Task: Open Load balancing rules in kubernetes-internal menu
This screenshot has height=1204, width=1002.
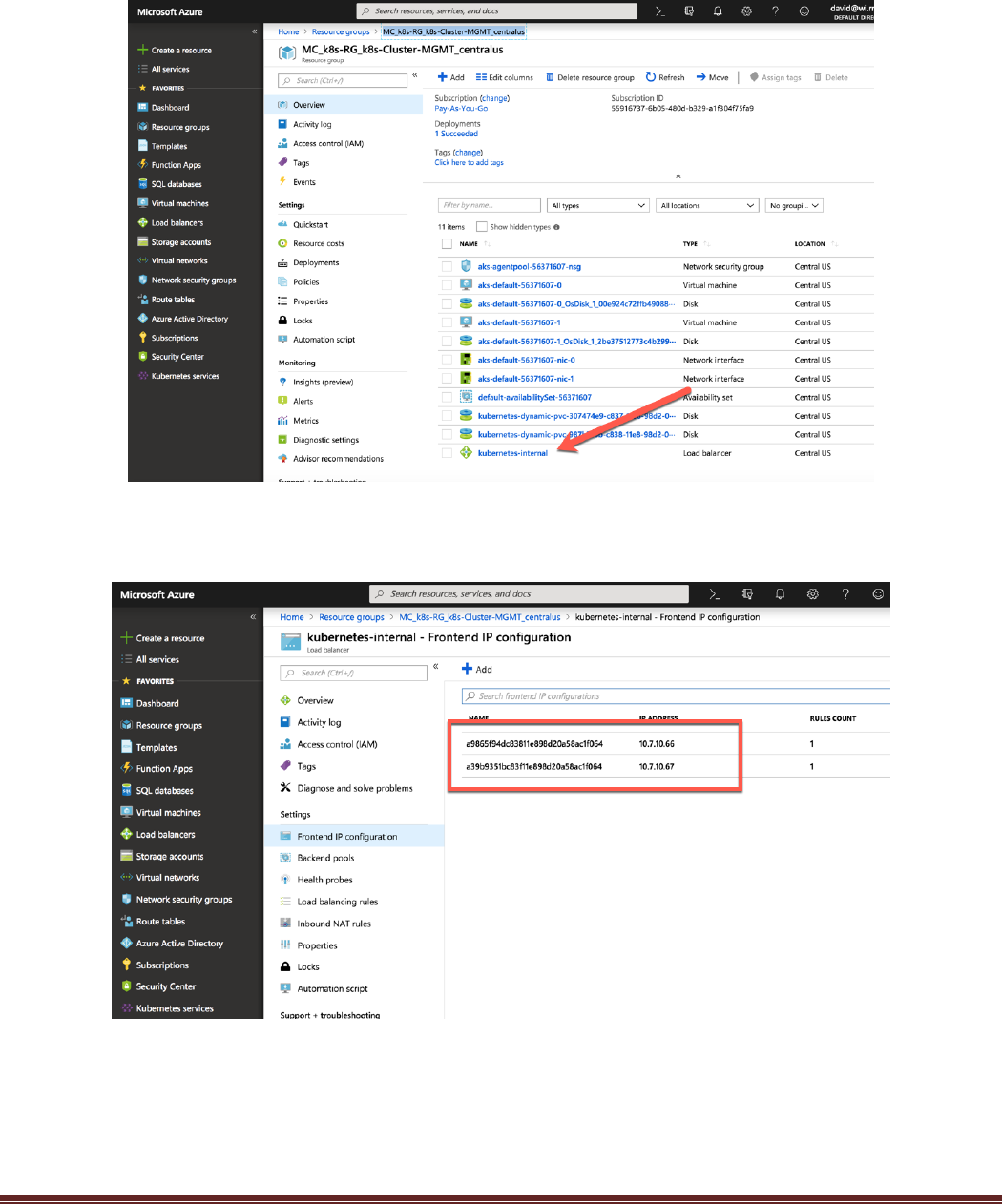Action: click(x=338, y=902)
